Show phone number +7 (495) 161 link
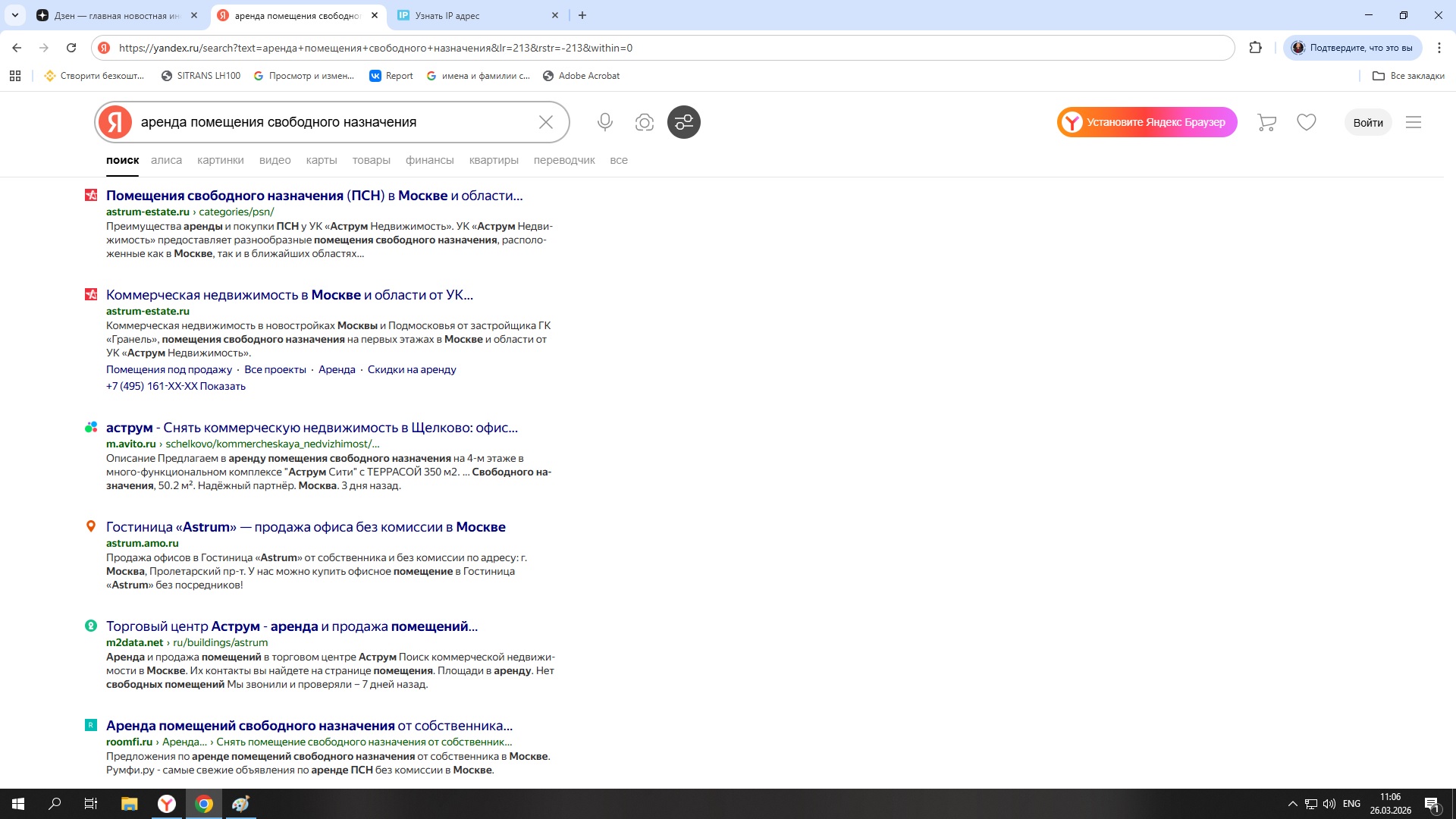1456x819 pixels. [x=175, y=386]
